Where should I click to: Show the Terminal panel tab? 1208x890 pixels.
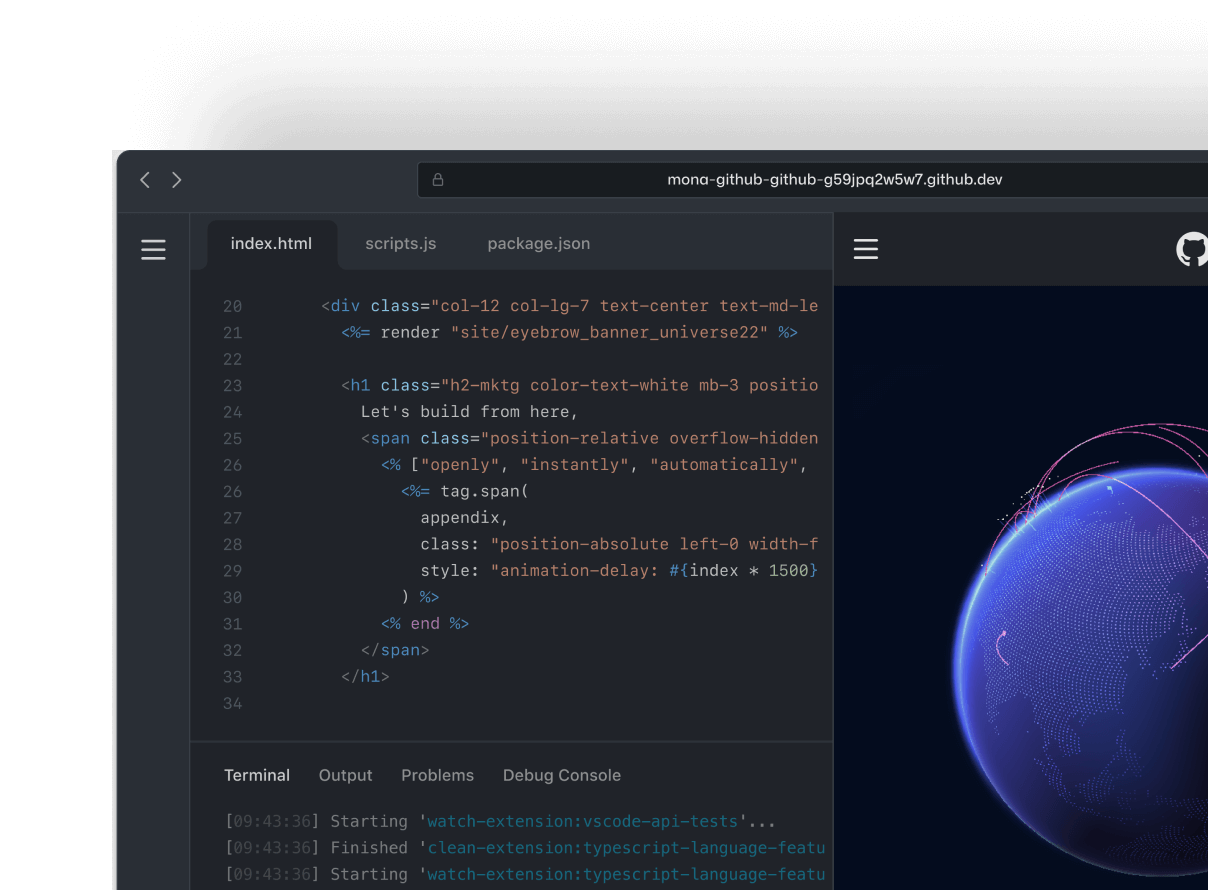click(x=257, y=775)
